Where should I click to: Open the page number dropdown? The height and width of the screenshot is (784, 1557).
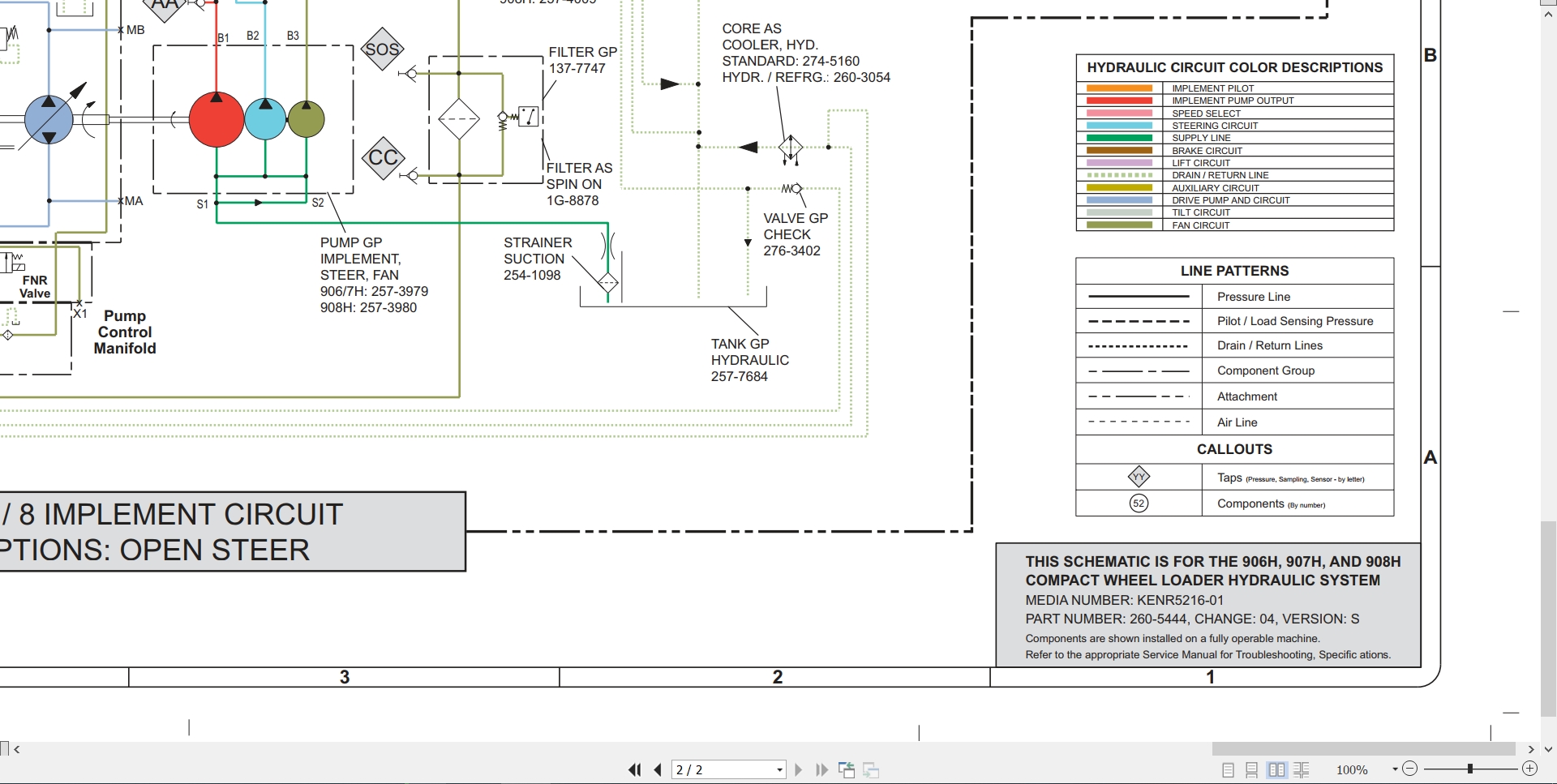[x=779, y=769]
